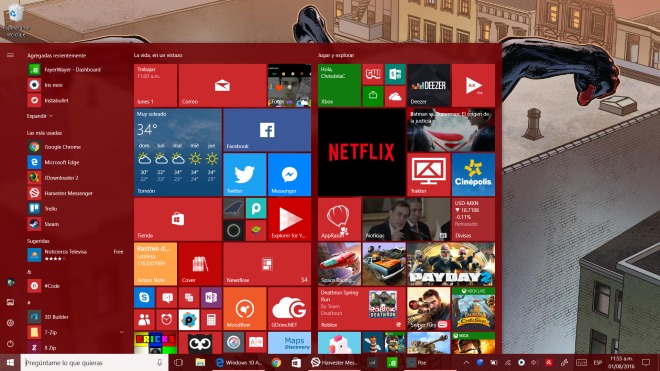Toggle the Start hamburger menu
This screenshot has width=660, height=371.
[x=10, y=55]
